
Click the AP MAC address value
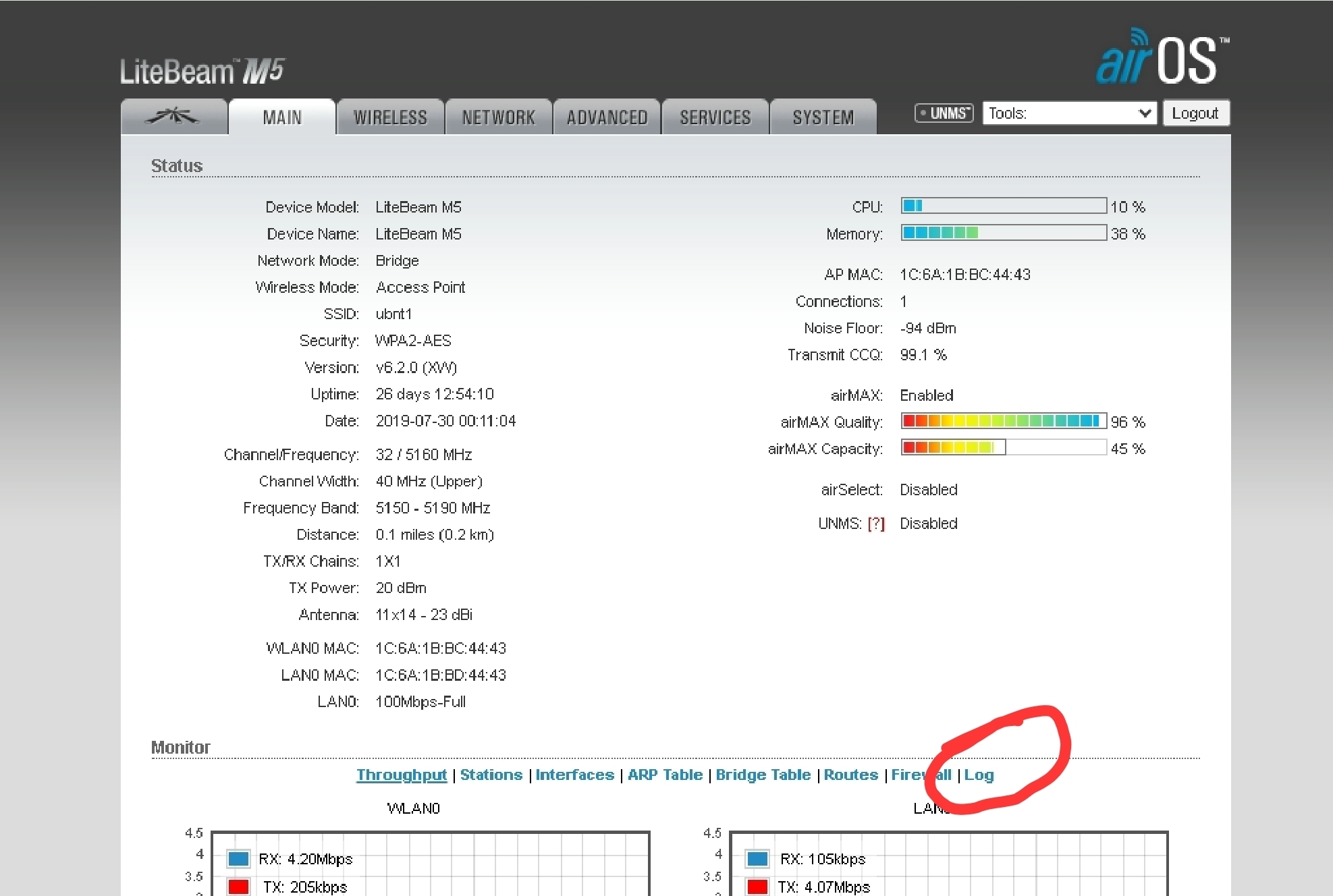(x=965, y=275)
